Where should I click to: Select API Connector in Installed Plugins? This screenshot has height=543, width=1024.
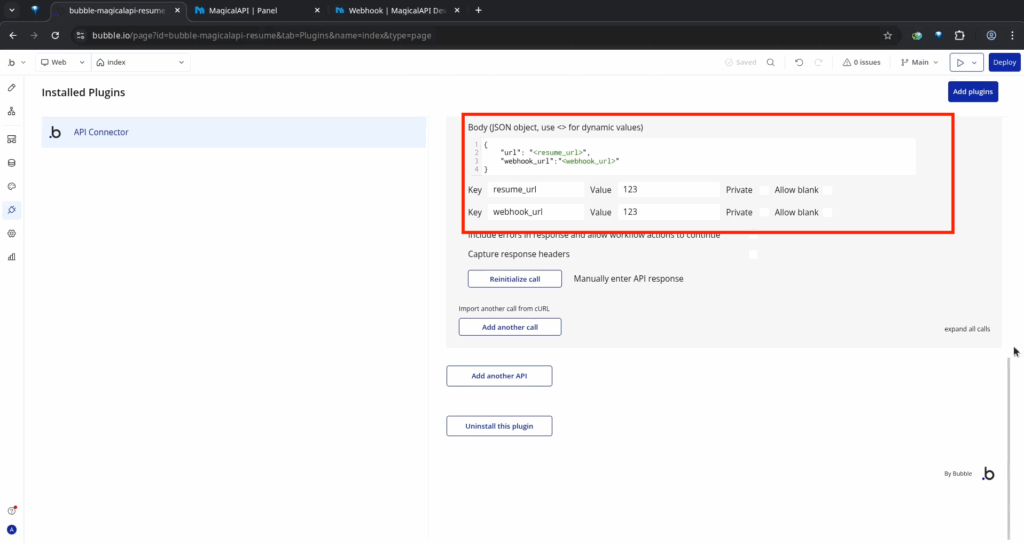pos(234,132)
